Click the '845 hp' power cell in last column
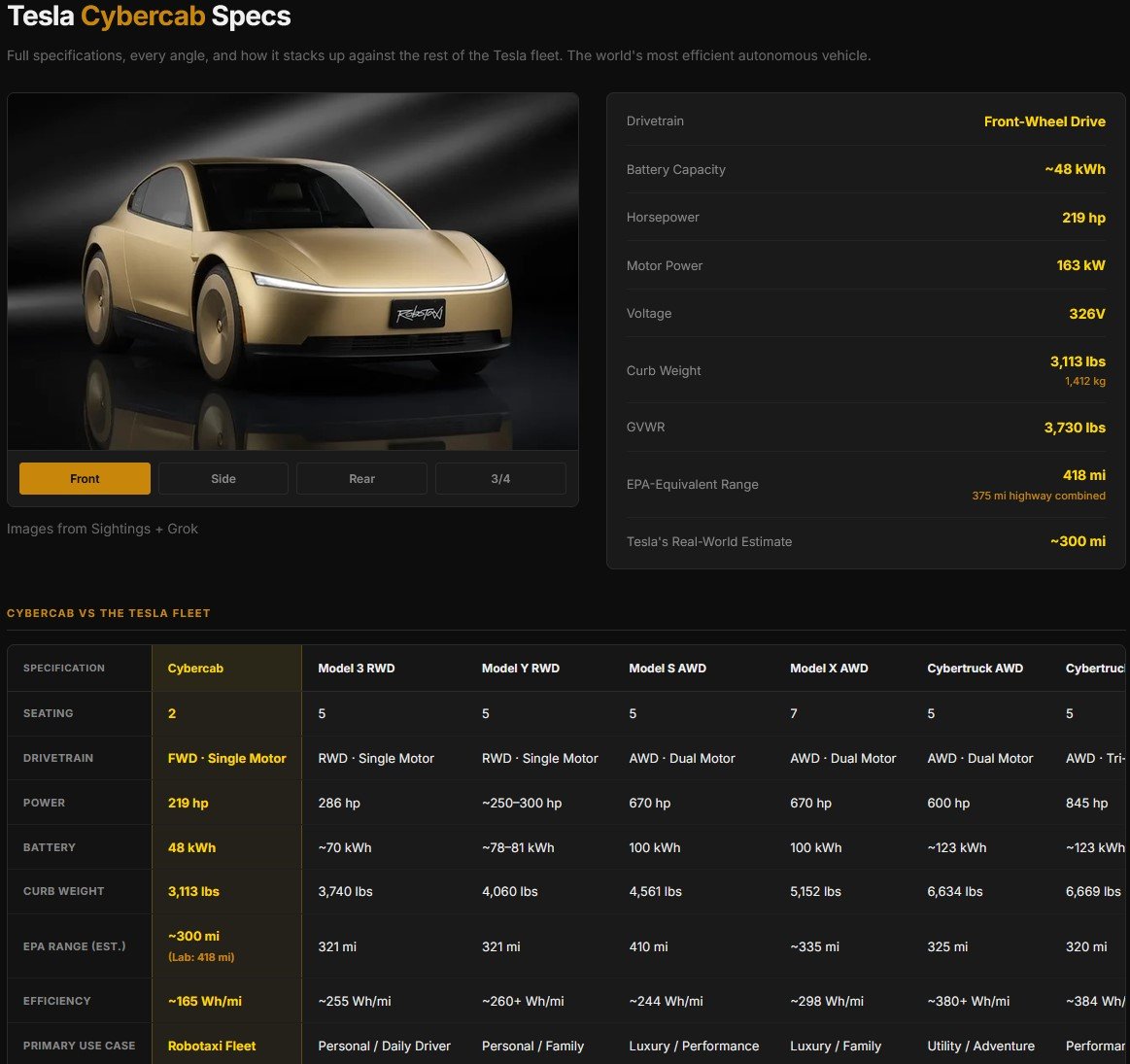 pyautogui.click(x=1086, y=803)
